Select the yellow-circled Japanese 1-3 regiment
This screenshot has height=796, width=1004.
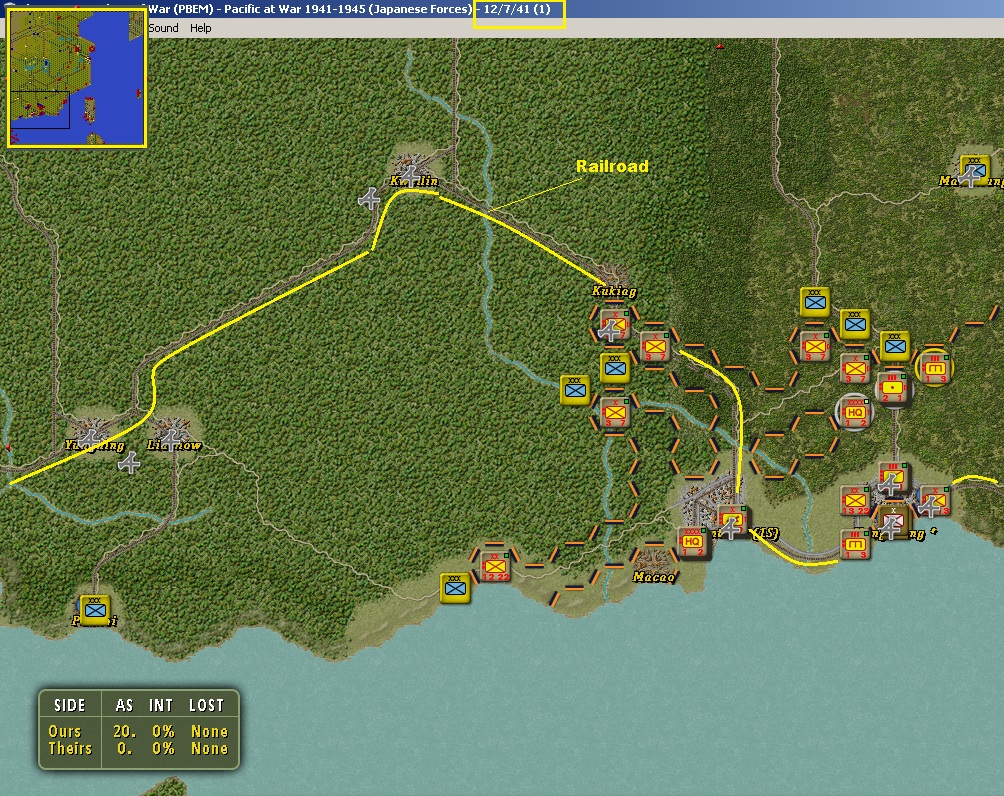point(935,368)
